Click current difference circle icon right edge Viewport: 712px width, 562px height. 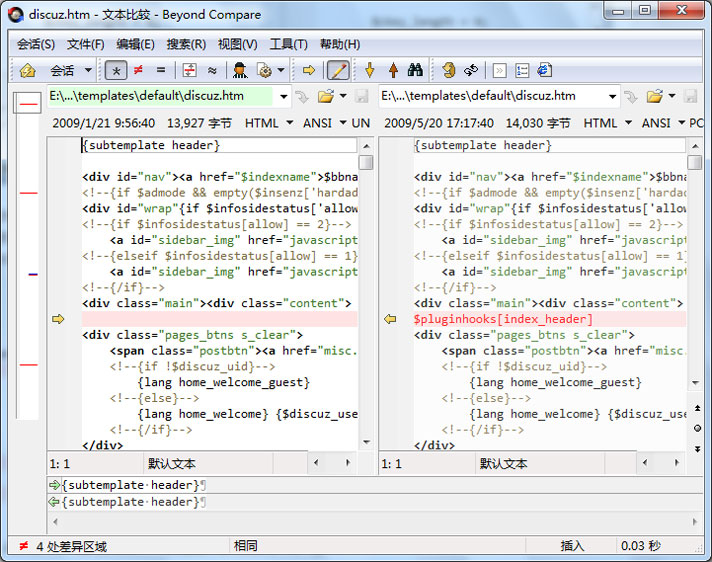[x=697, y=428]
